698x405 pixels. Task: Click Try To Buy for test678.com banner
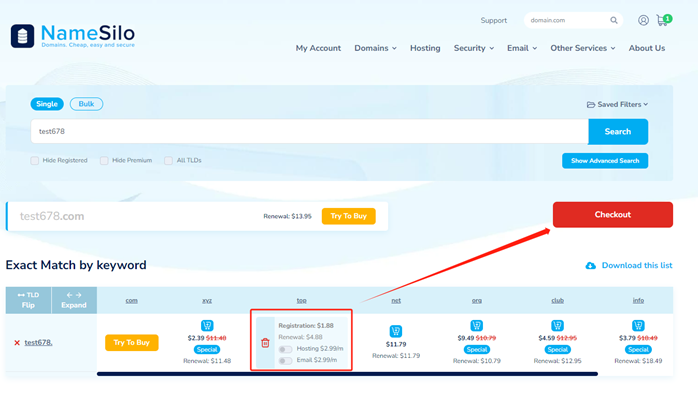point(349,216)
